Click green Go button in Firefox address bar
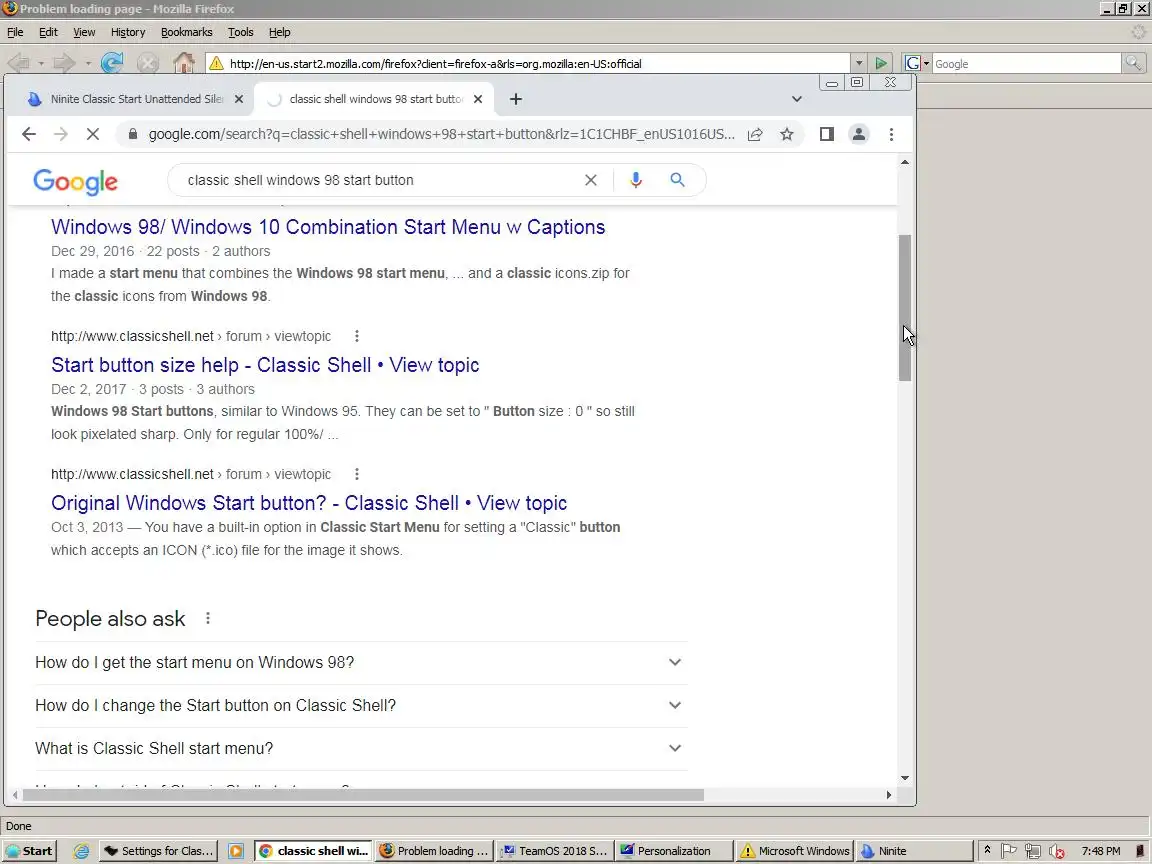Viewport: 1152px width, 864px height. [x=880, y=63]
